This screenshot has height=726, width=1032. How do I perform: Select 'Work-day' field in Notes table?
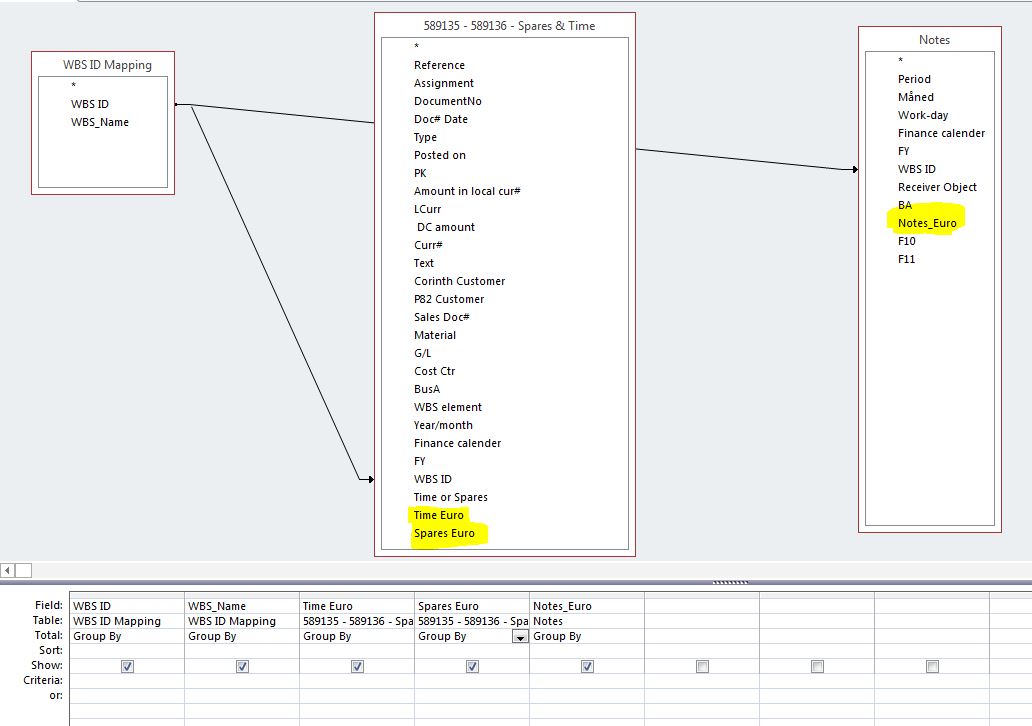point(923,115)
